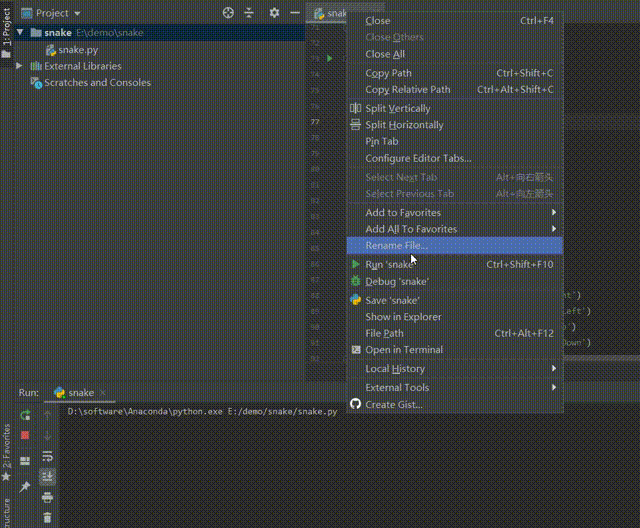Click line number 77 in gutter
640x528 pixels.
pyautogui.click(x=315, y=122)
